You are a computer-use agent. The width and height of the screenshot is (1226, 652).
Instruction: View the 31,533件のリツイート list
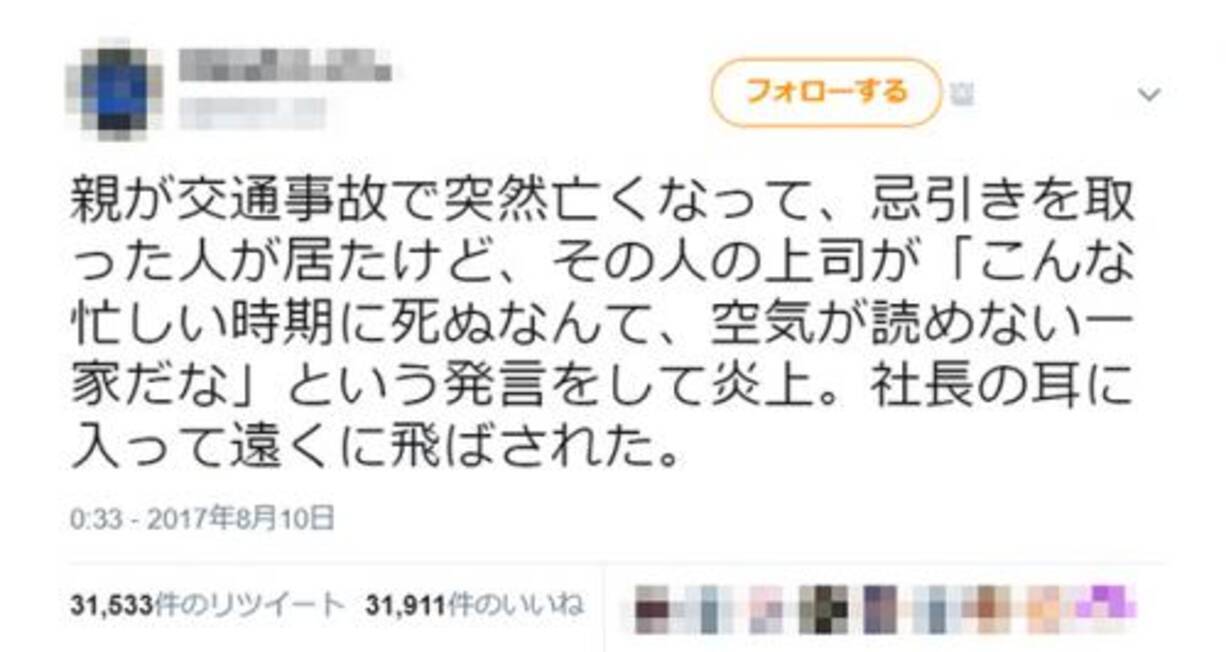click(208, 605)
